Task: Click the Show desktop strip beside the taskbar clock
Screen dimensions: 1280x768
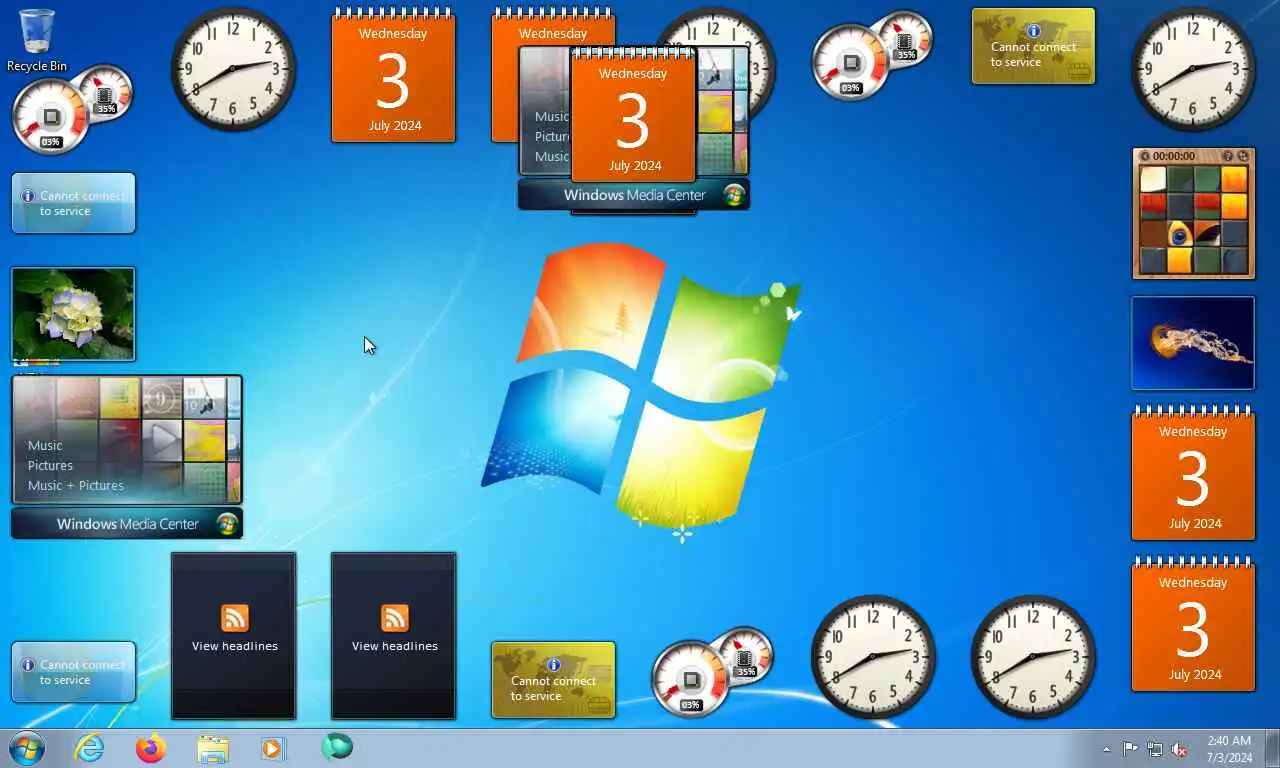Action: pyautogui.click(x=1273, y=748)
